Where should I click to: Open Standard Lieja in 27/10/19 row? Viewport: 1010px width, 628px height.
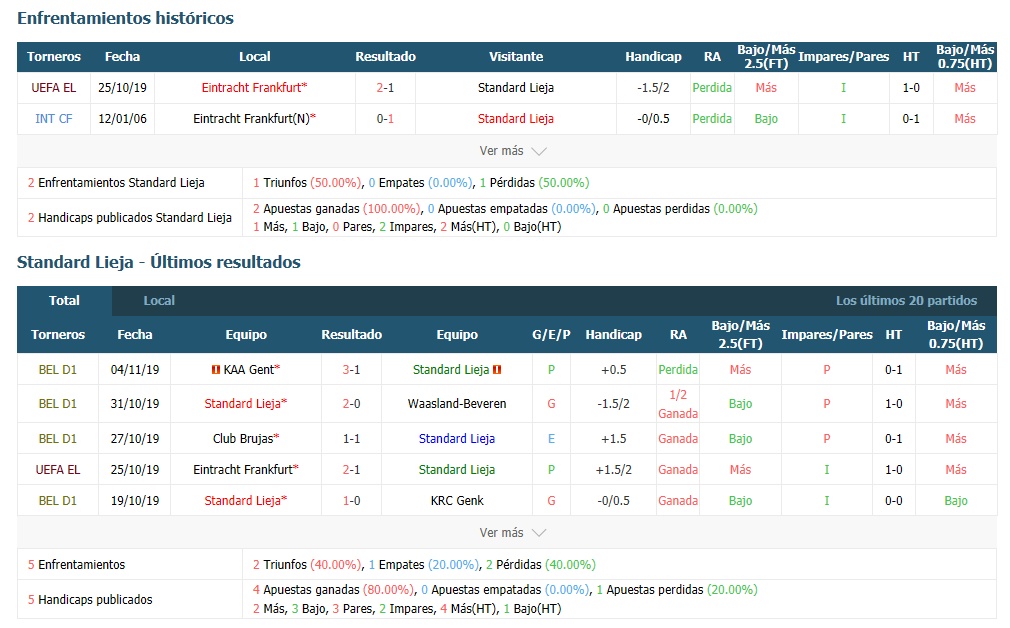point(457,439)
